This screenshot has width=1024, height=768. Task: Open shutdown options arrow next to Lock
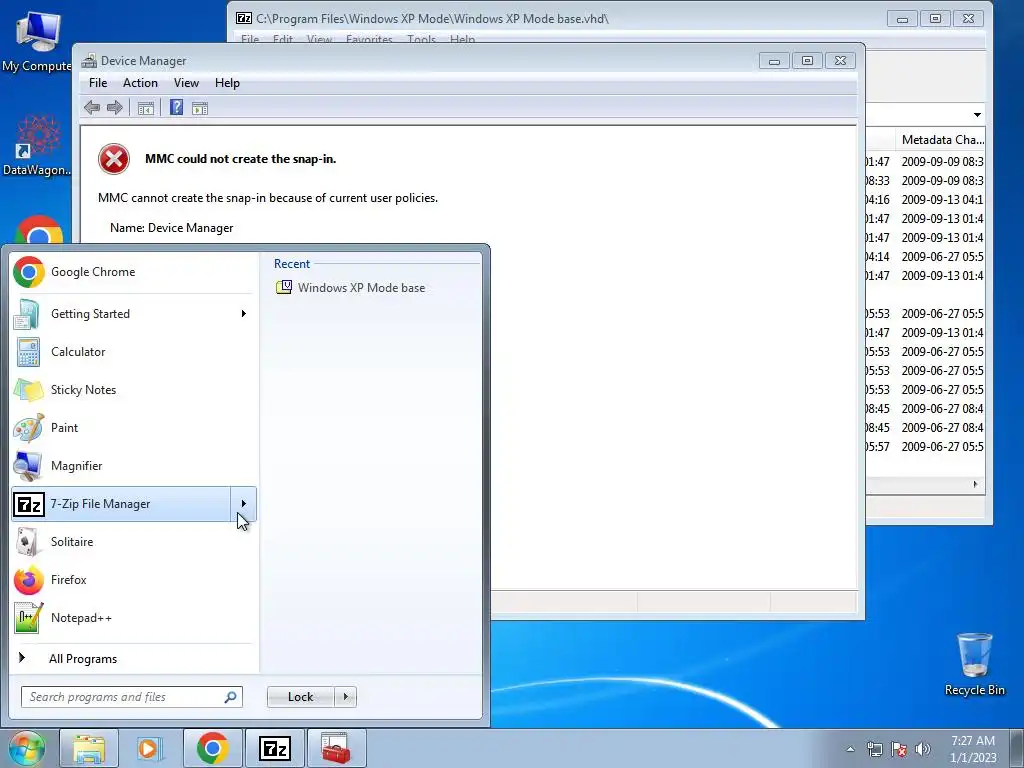tap(345, 697)
